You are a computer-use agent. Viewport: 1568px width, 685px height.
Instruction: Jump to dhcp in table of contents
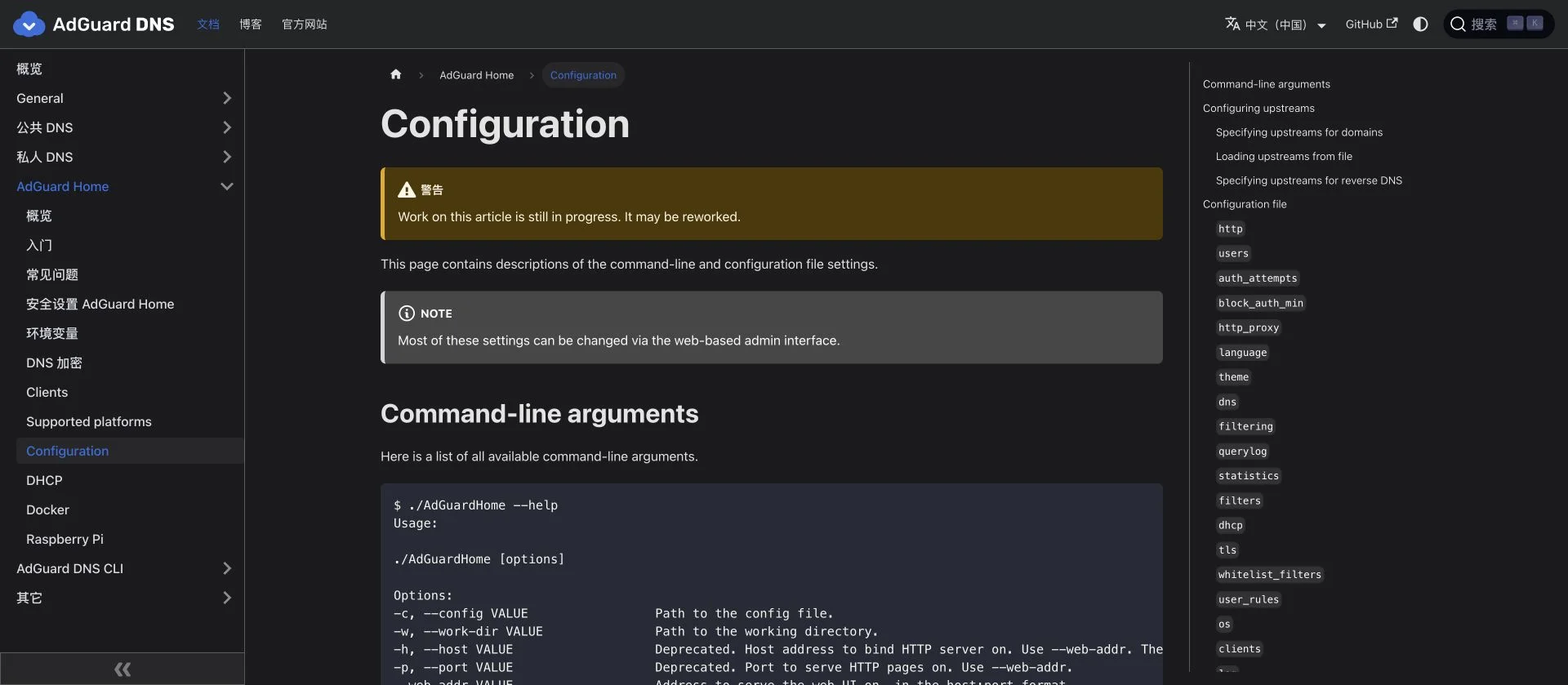tap(1231, 525)
